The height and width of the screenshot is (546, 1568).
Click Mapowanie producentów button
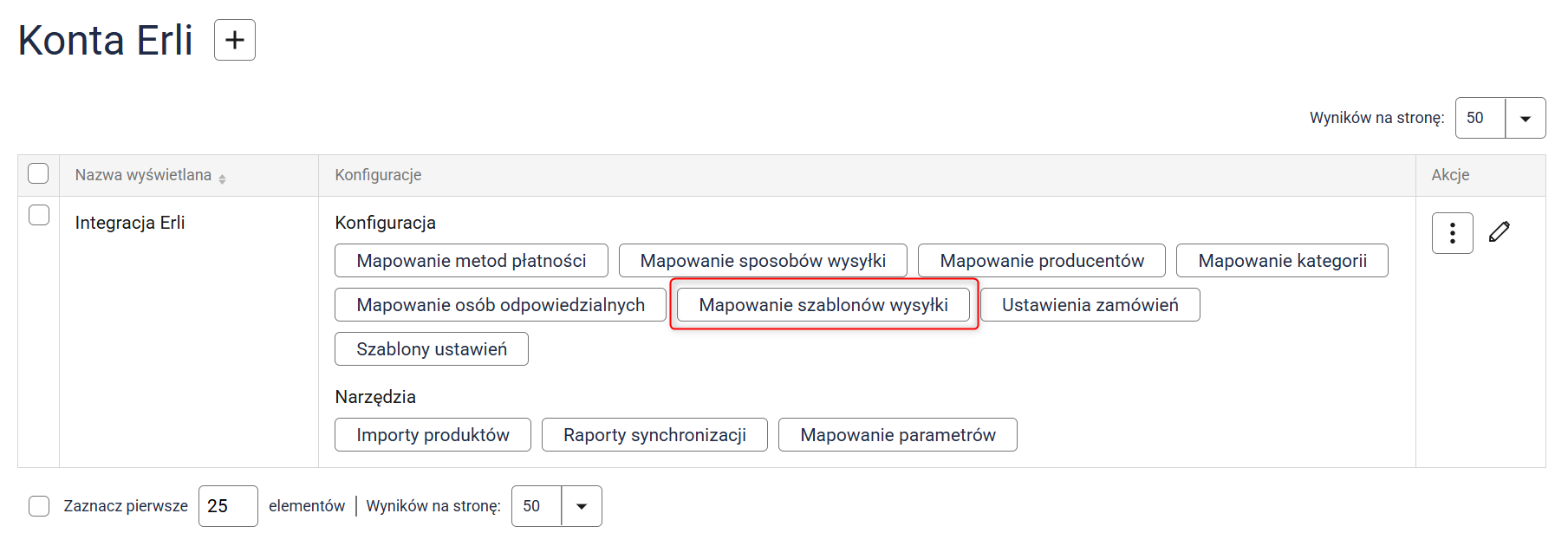click(1041, 261)
